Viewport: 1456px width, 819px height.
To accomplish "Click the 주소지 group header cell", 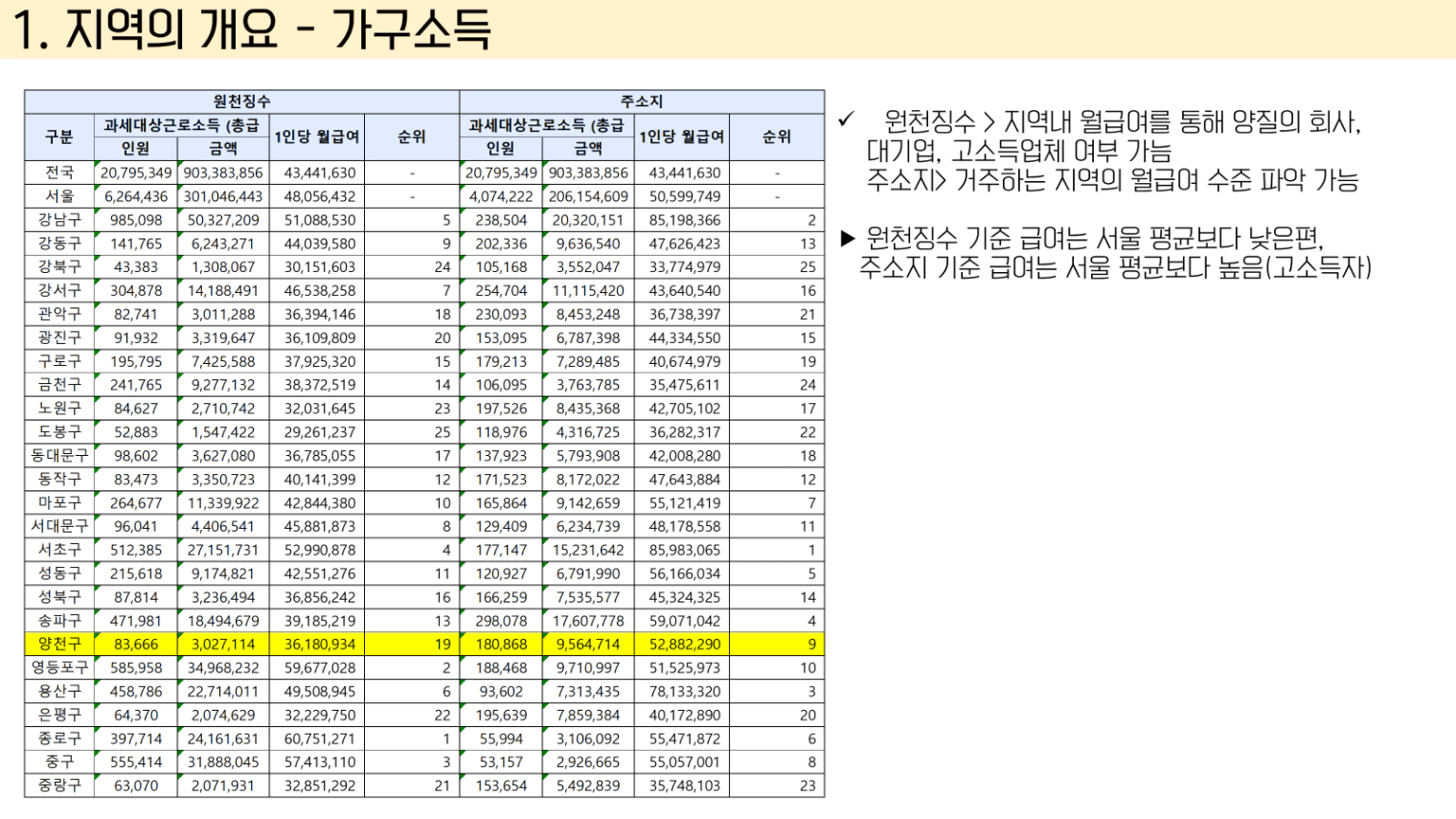I will (641, 102).
